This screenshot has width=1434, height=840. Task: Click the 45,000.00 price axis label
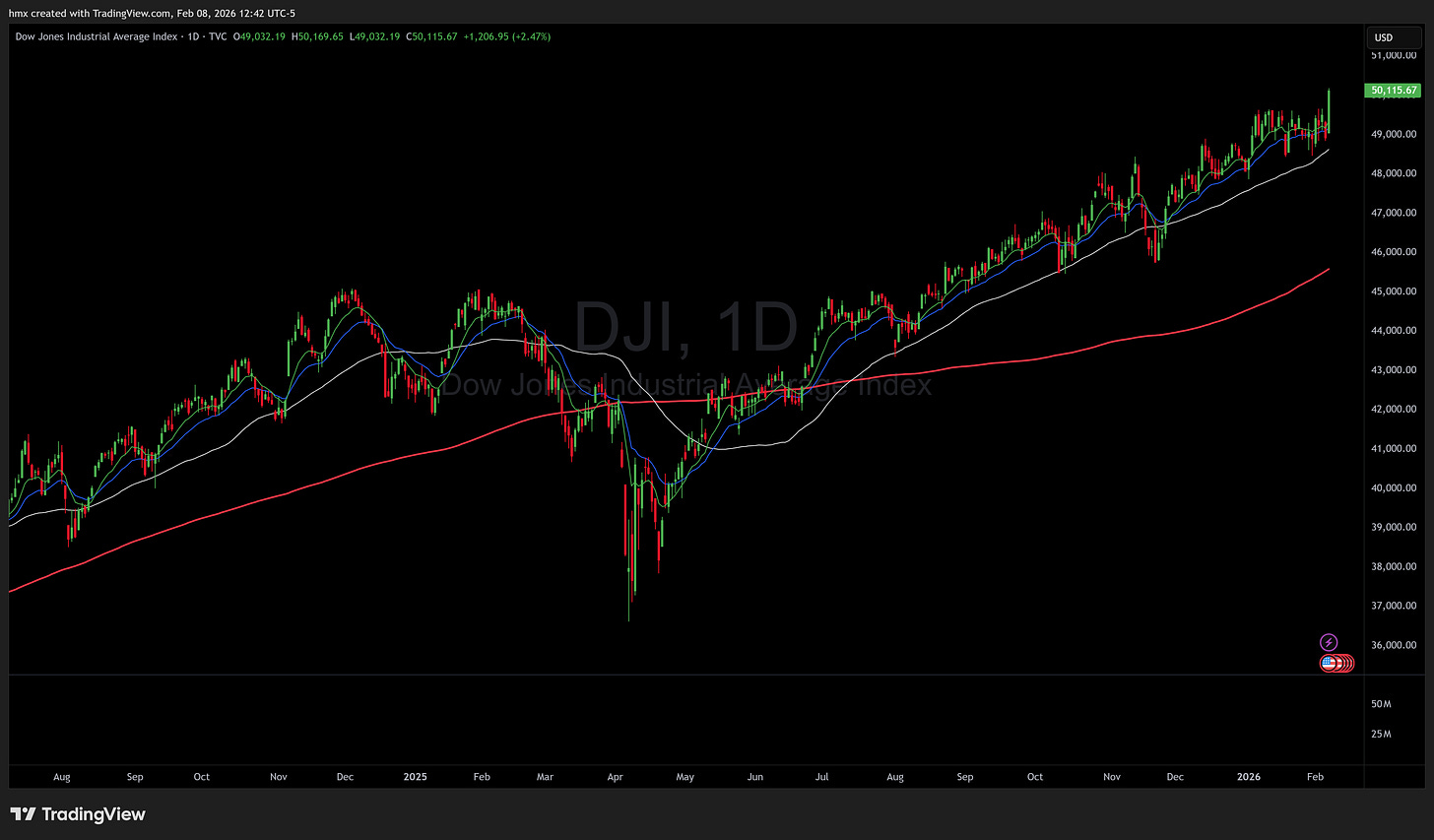(x=1394, y=291)
